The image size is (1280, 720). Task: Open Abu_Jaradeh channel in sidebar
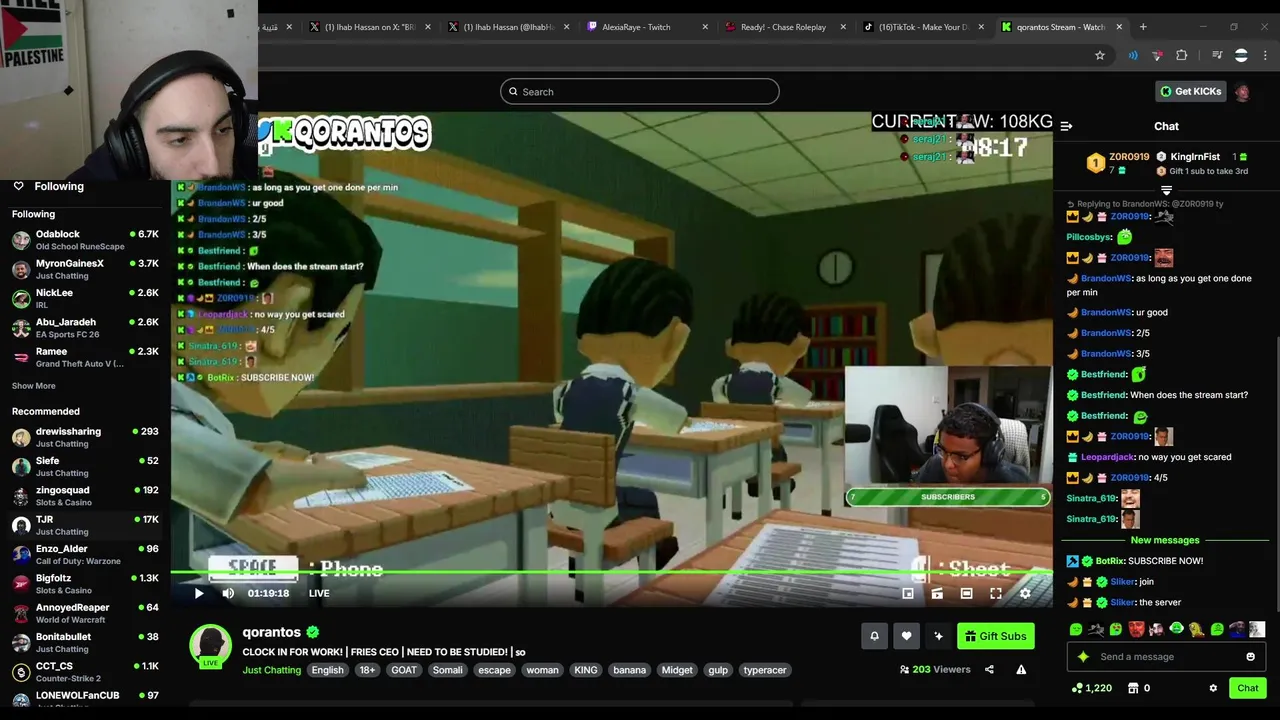(85, 328)
